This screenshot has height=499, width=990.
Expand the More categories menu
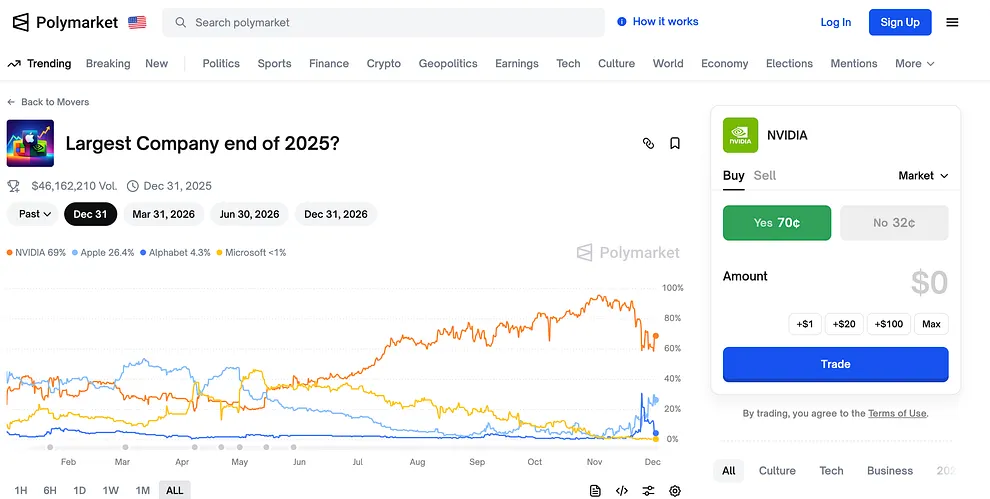pyautogui.click(x=914, y=63)
